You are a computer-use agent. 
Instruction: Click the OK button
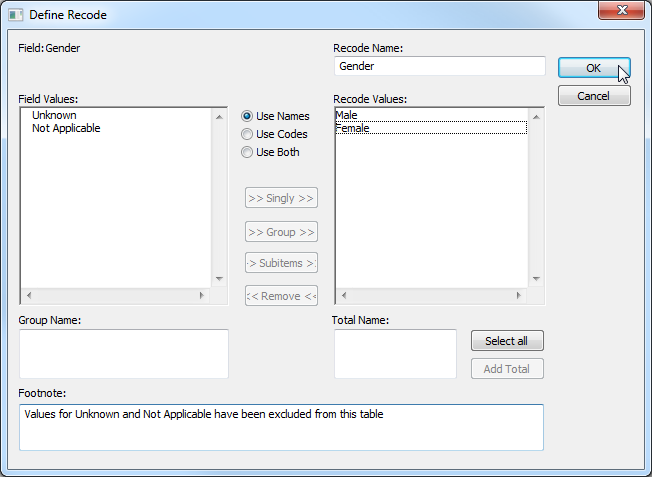tap(593, 68)
